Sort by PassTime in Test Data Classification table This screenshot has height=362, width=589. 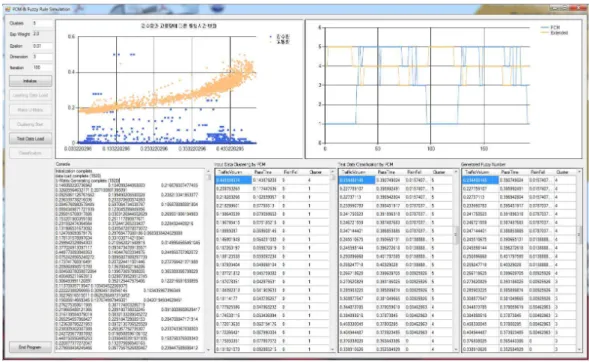390,172
